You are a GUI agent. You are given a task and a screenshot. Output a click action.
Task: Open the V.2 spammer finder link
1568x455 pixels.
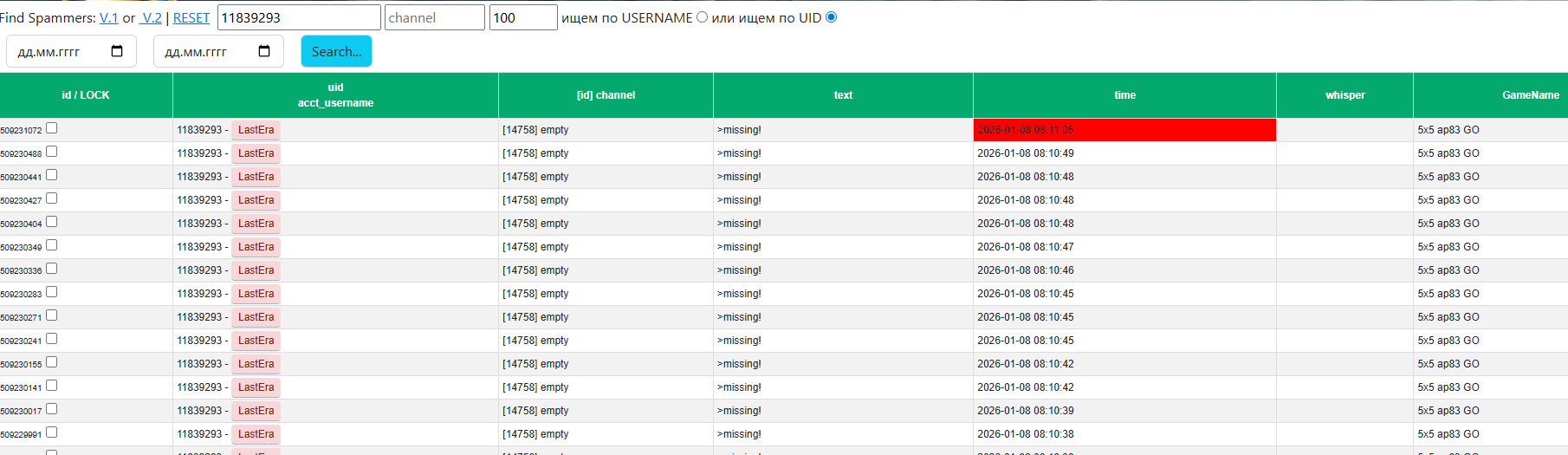coord(152,18)
